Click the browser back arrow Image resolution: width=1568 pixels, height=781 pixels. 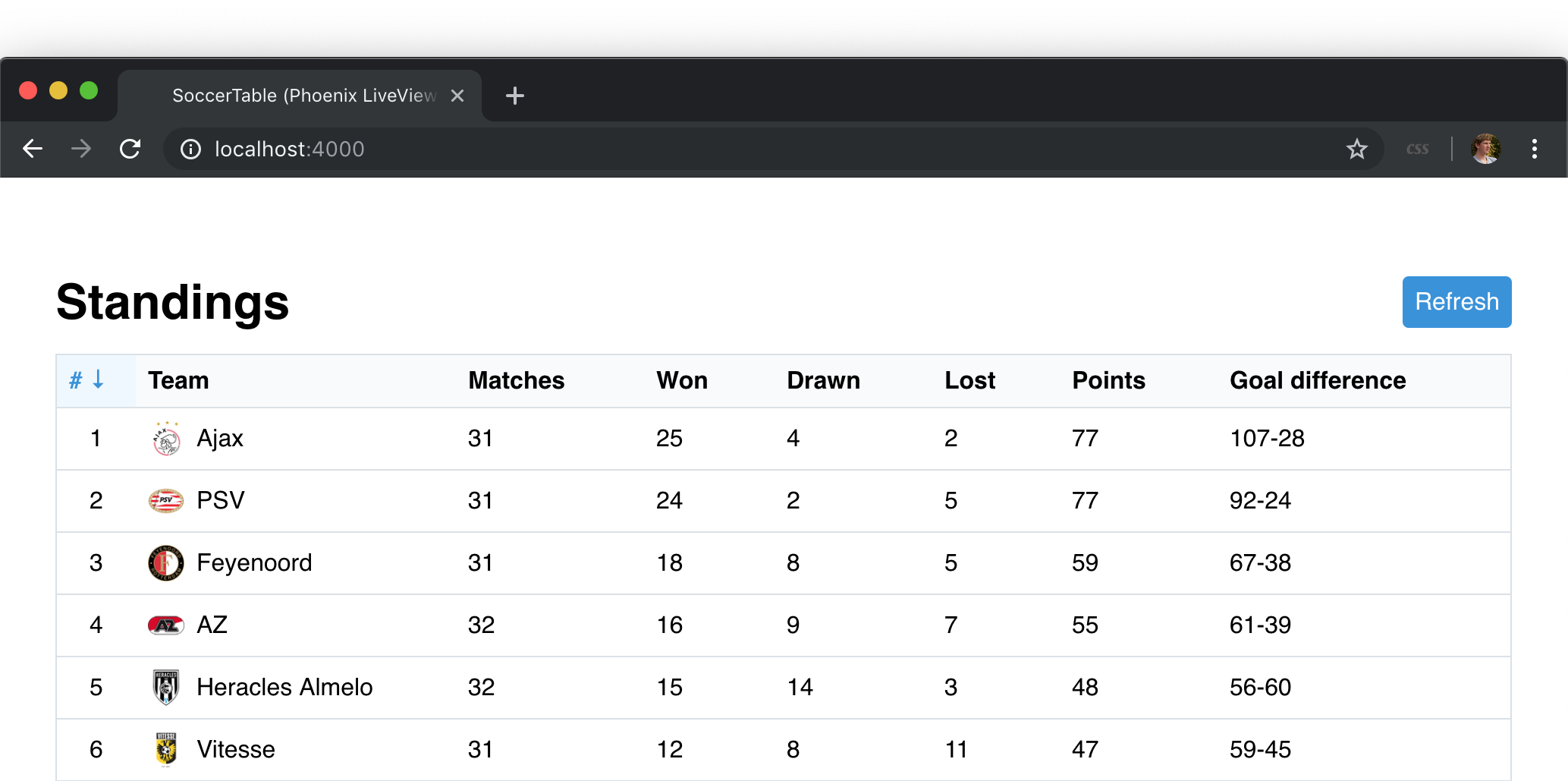pos(33,149)
